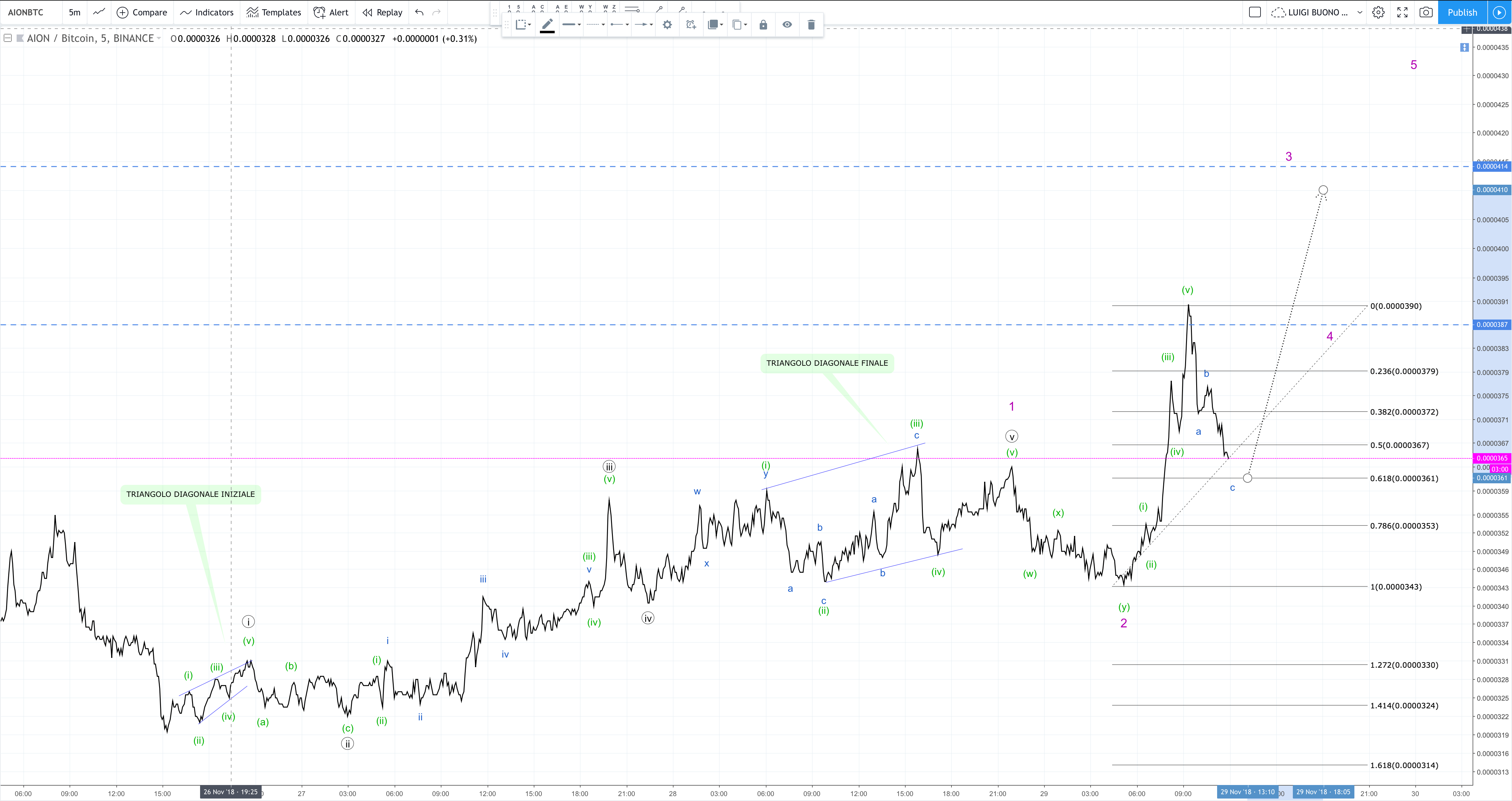Select the Elliott 12345 wave tool

pos(513,8)
